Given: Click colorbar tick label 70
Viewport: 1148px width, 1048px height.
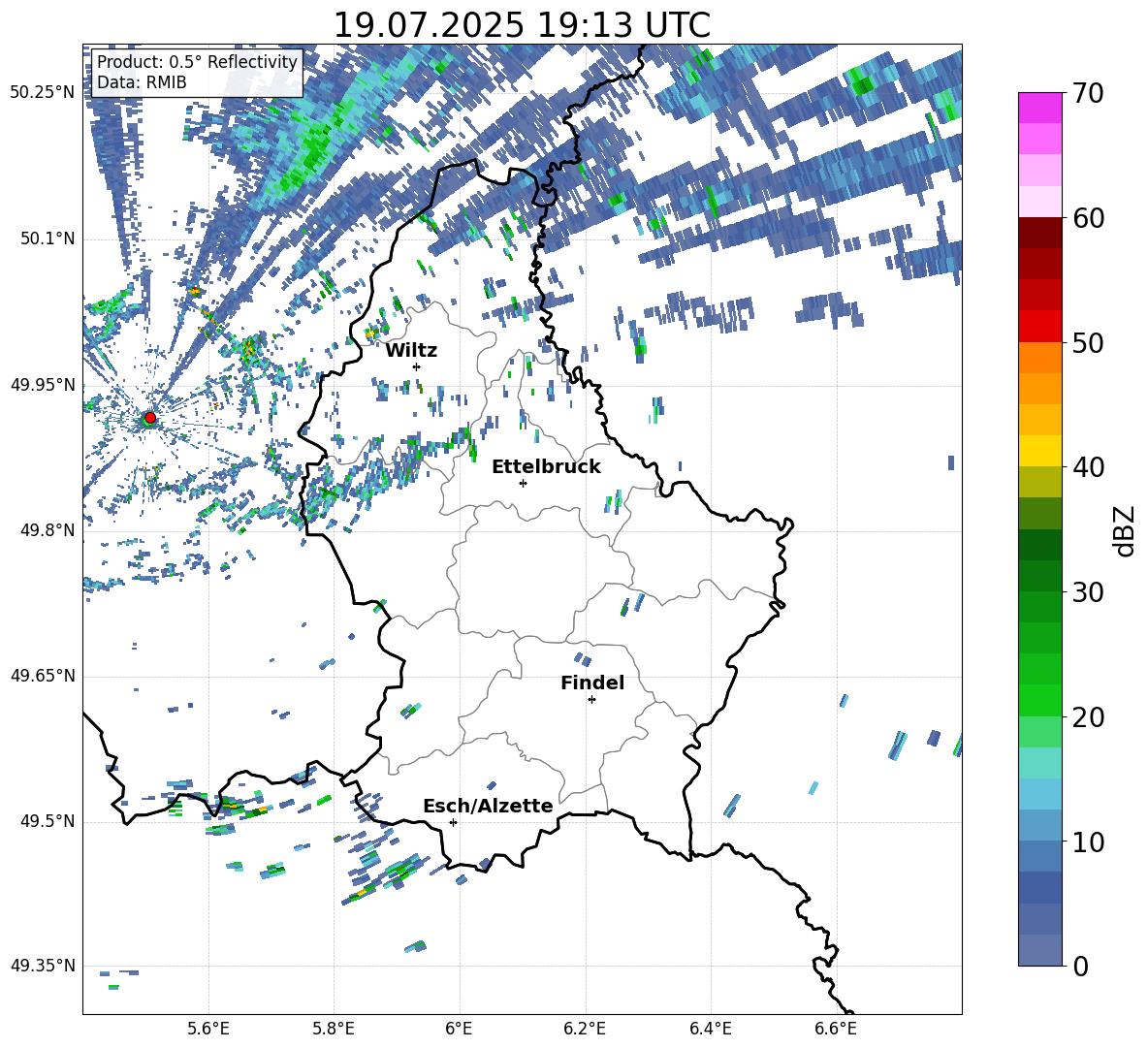Looking at the screenshot, I should [1088, 94].
